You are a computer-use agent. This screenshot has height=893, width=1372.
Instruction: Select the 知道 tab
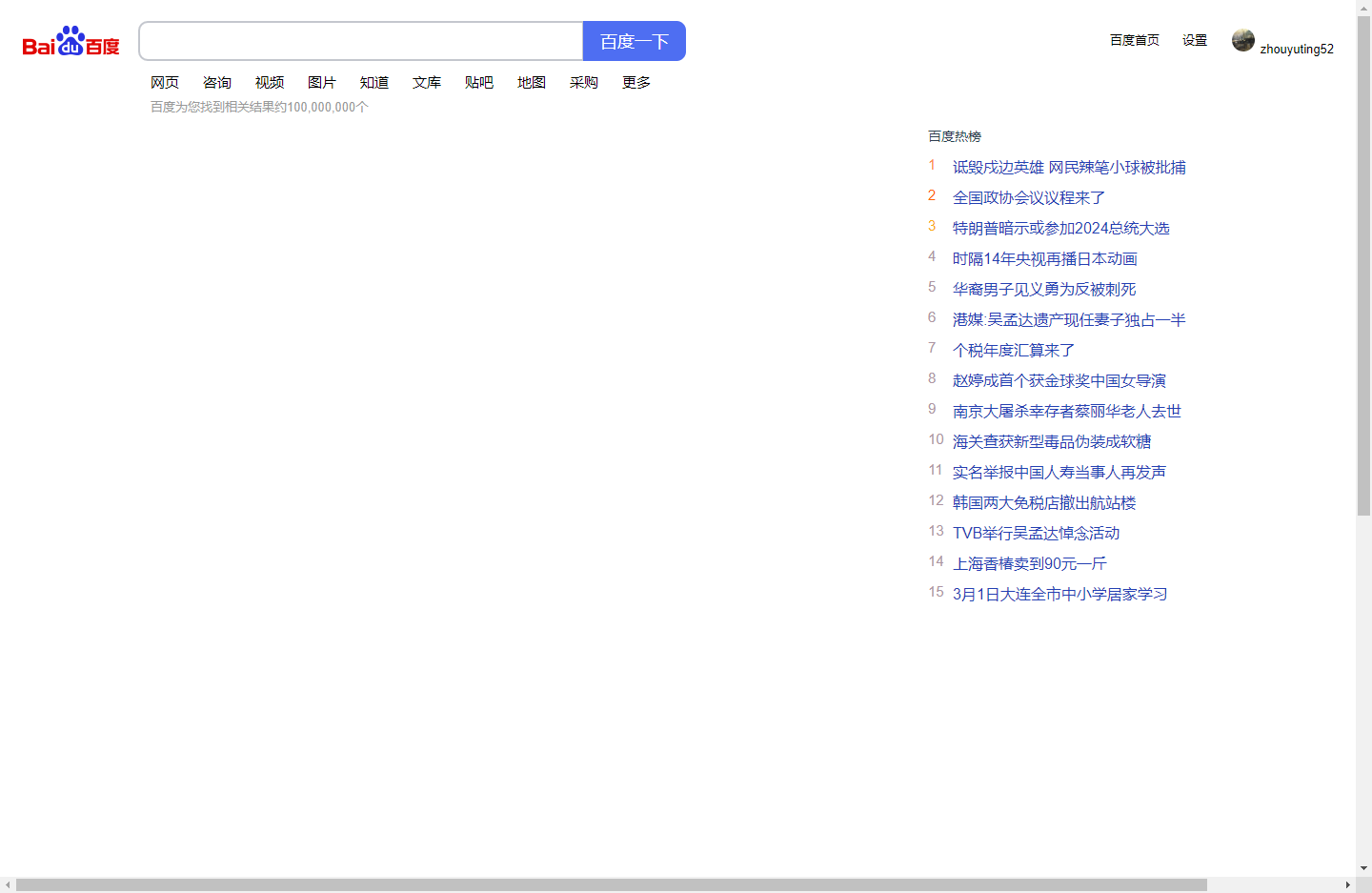pyautogui.click(x=374, y=82)
